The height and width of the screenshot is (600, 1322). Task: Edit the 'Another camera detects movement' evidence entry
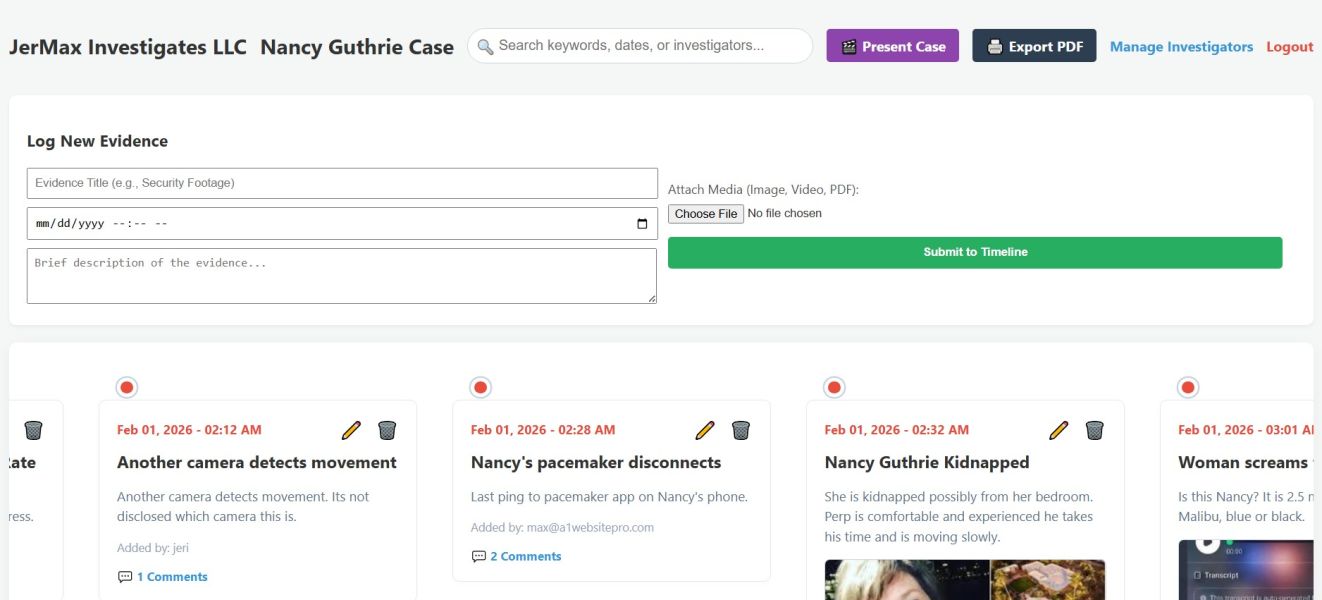point(351,429)
